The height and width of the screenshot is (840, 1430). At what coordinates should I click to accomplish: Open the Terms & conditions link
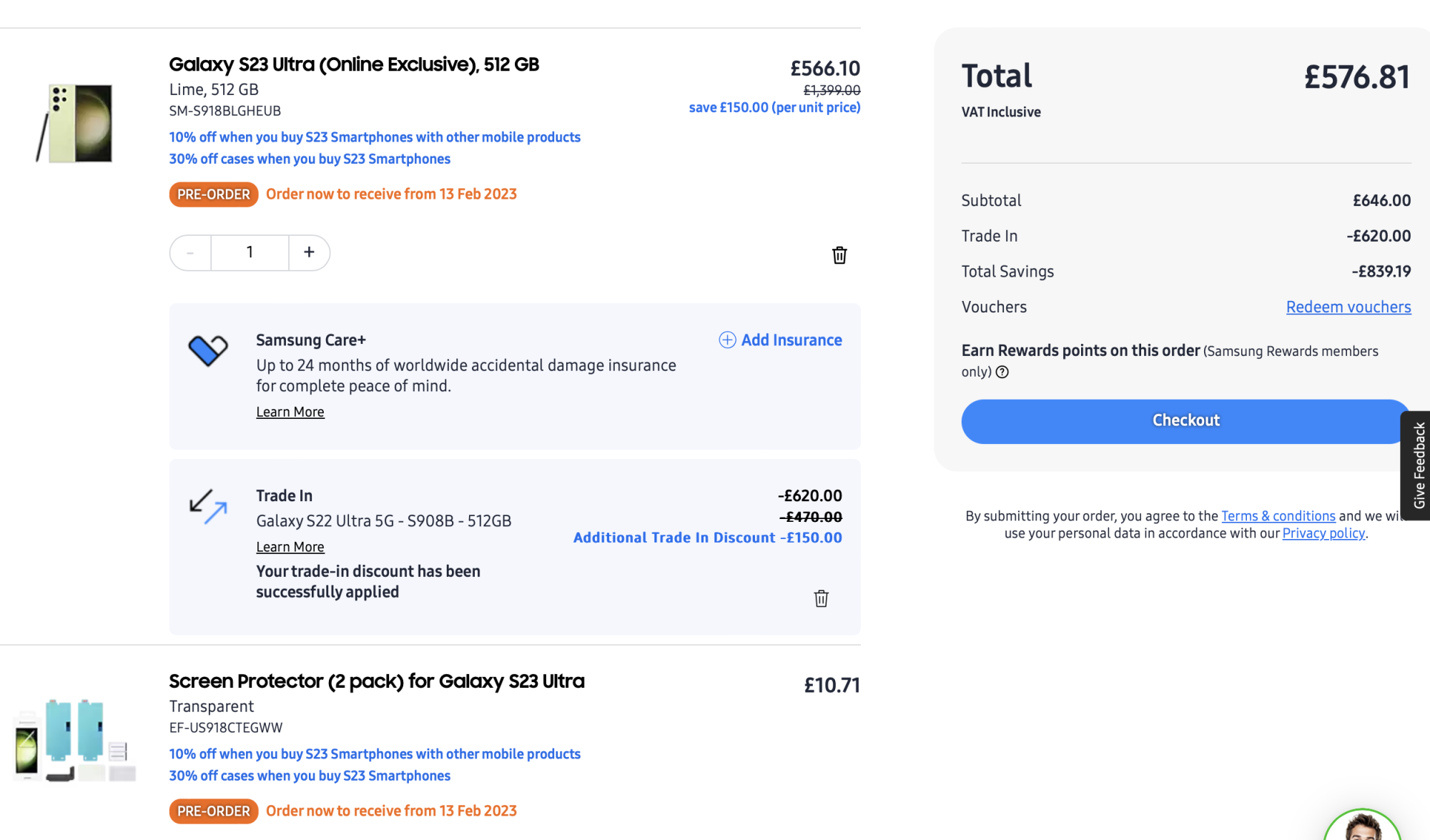pos(1278,516)
